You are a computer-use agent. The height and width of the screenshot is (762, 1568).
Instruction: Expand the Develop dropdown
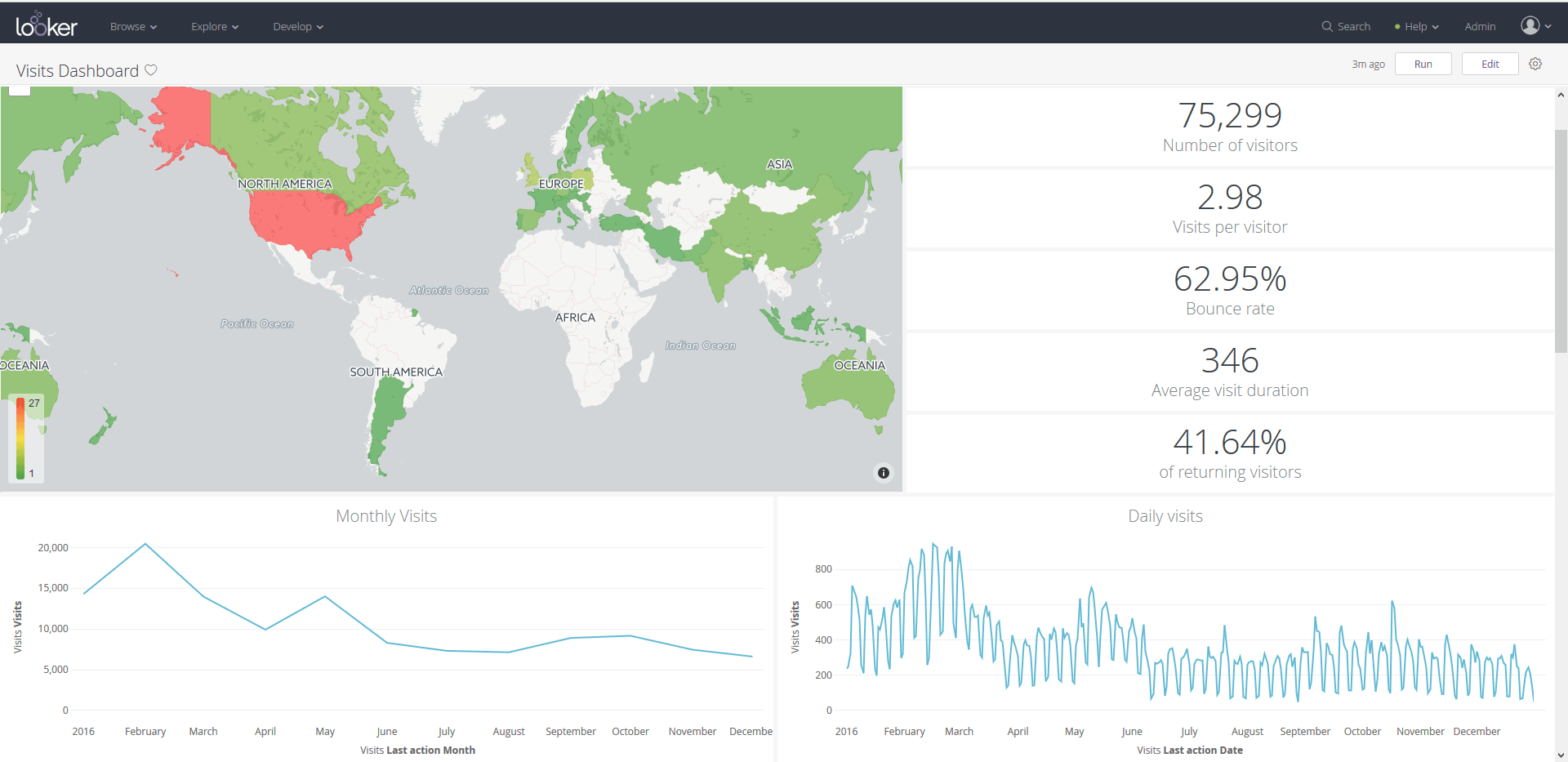tap(297, 26)
